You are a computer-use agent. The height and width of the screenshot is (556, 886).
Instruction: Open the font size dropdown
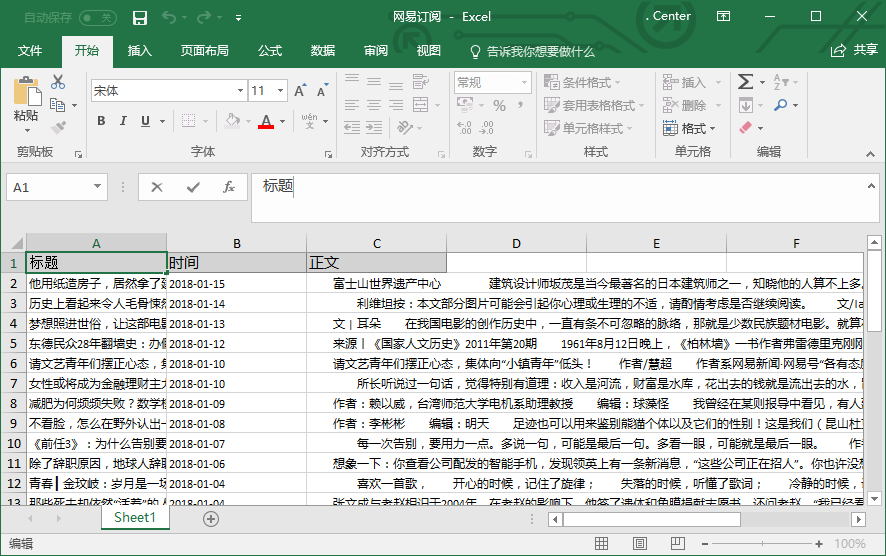point(280,90)
